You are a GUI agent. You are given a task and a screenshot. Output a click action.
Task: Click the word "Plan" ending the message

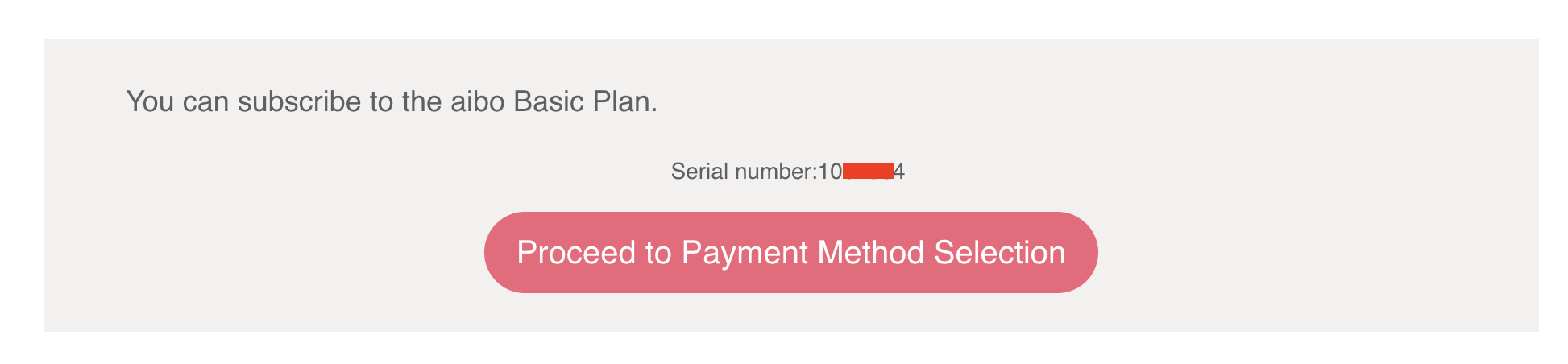(624, 101)
